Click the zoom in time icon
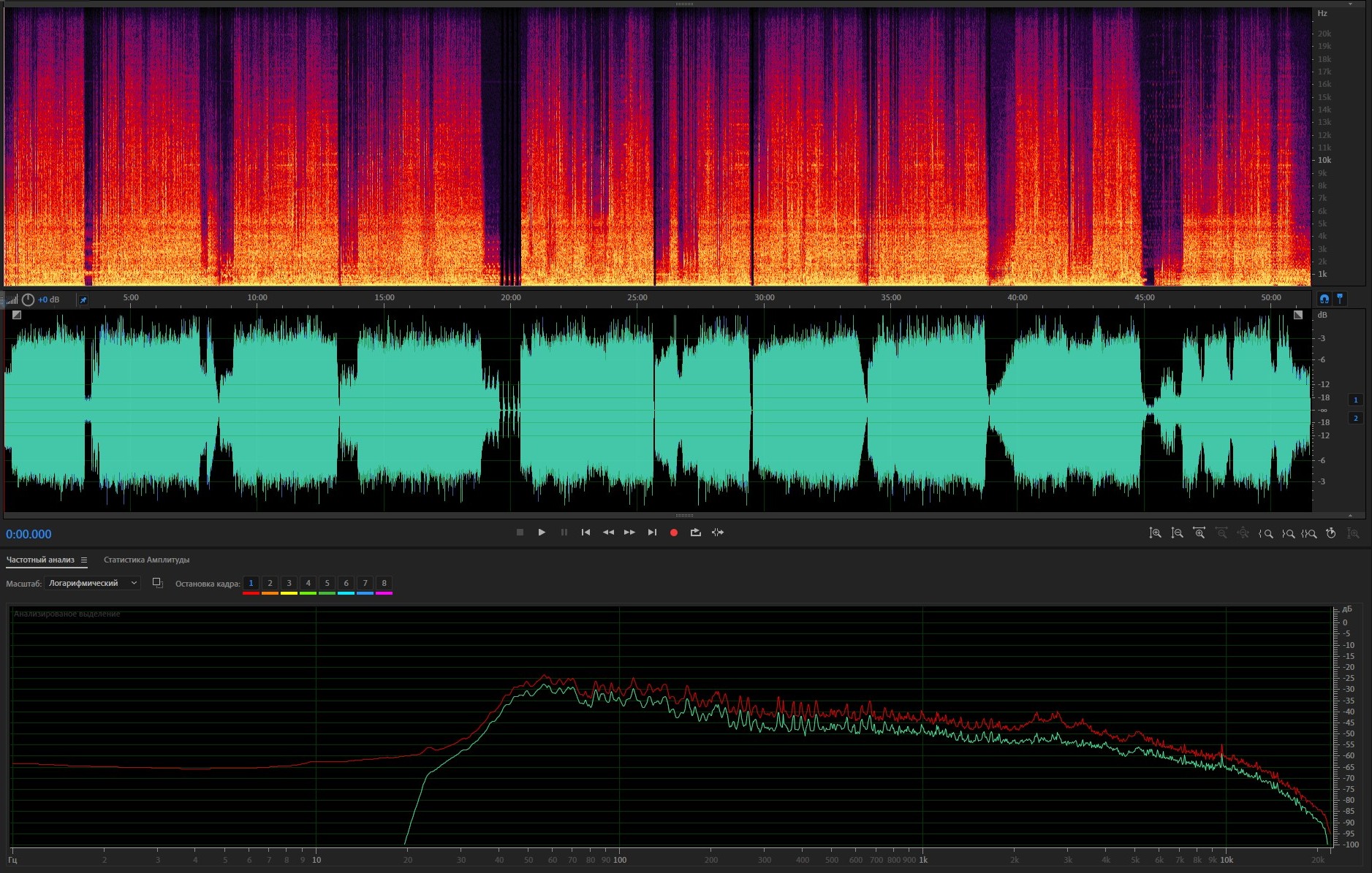 pyautogui.click(x=1199, y=533)
